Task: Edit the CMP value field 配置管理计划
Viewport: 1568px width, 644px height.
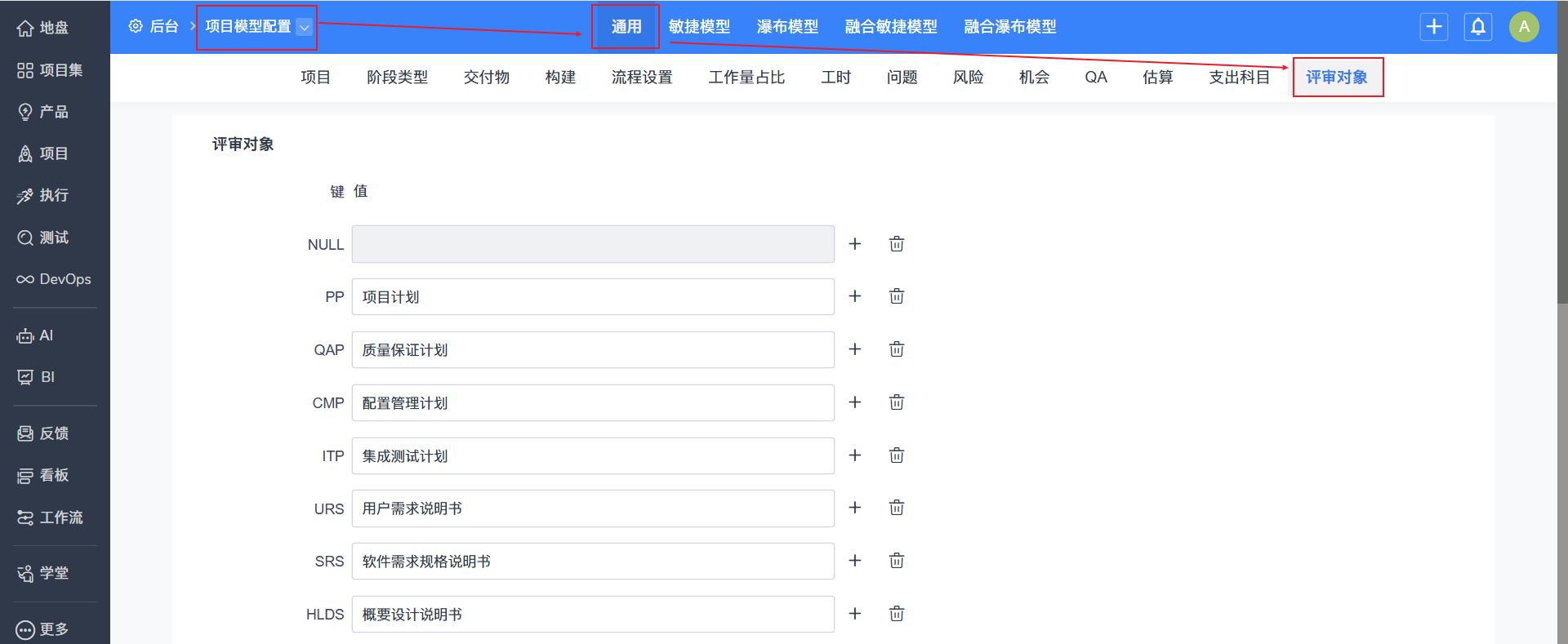Action: click(593, 403)
